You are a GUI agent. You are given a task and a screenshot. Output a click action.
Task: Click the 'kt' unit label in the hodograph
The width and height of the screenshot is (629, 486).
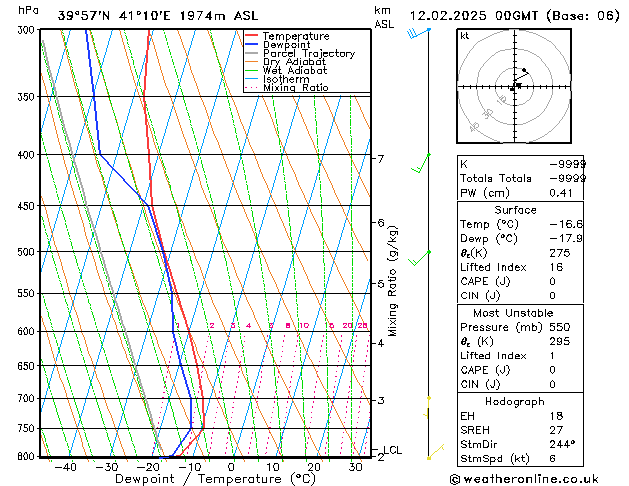pyautogui.click(x=465, y=36)
